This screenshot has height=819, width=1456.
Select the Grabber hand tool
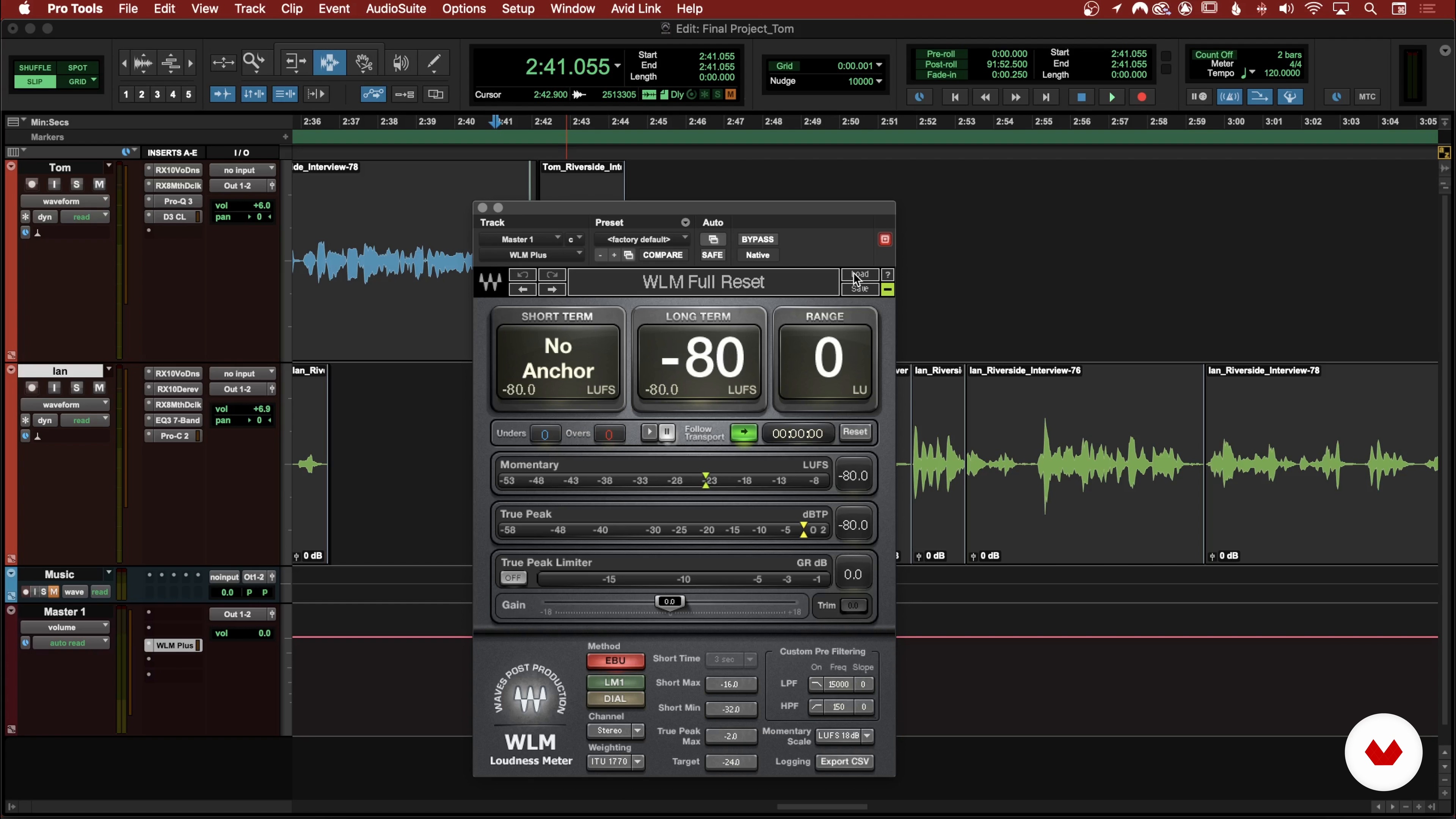pos(364,62)
